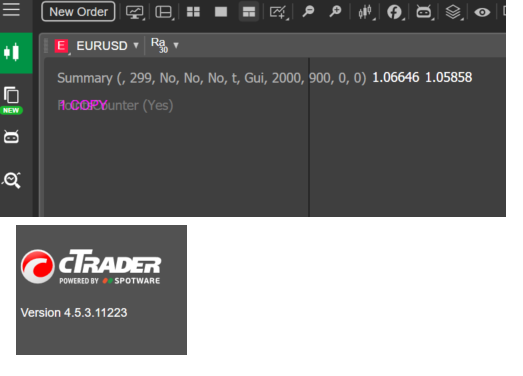Select the multi-chart grid layout

(193, 12)
